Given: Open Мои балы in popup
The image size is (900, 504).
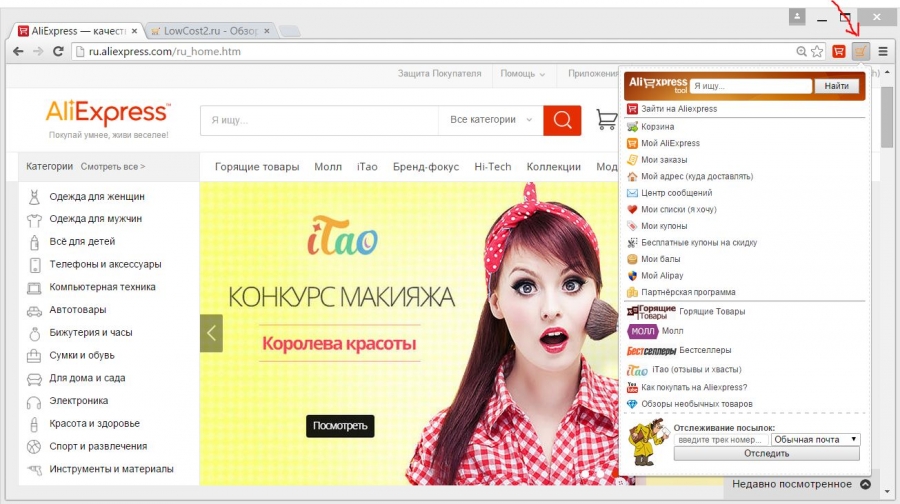Looking at the screenshot, I should (x=661, y=259).
